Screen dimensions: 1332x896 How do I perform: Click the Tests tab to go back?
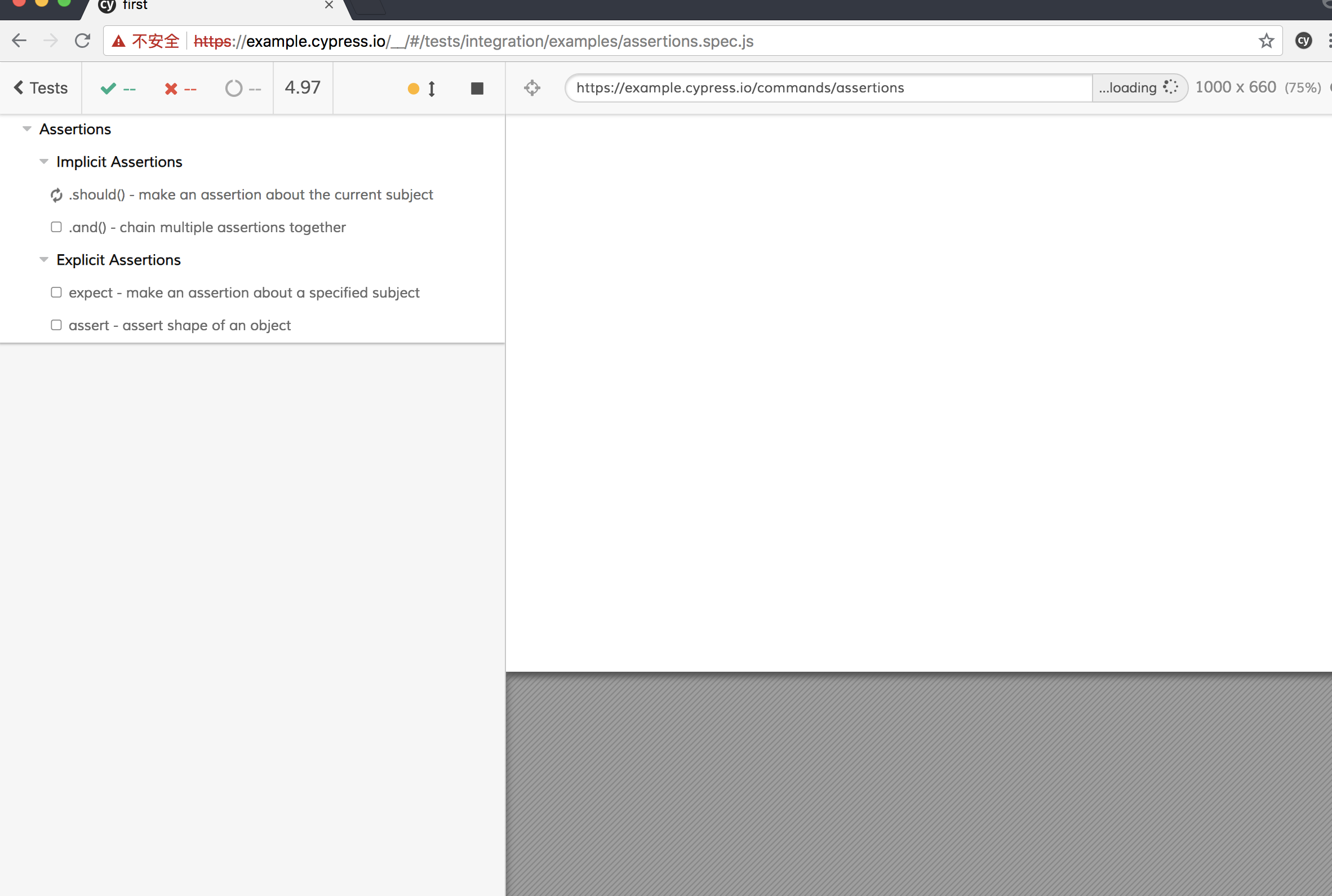(40, 88)
